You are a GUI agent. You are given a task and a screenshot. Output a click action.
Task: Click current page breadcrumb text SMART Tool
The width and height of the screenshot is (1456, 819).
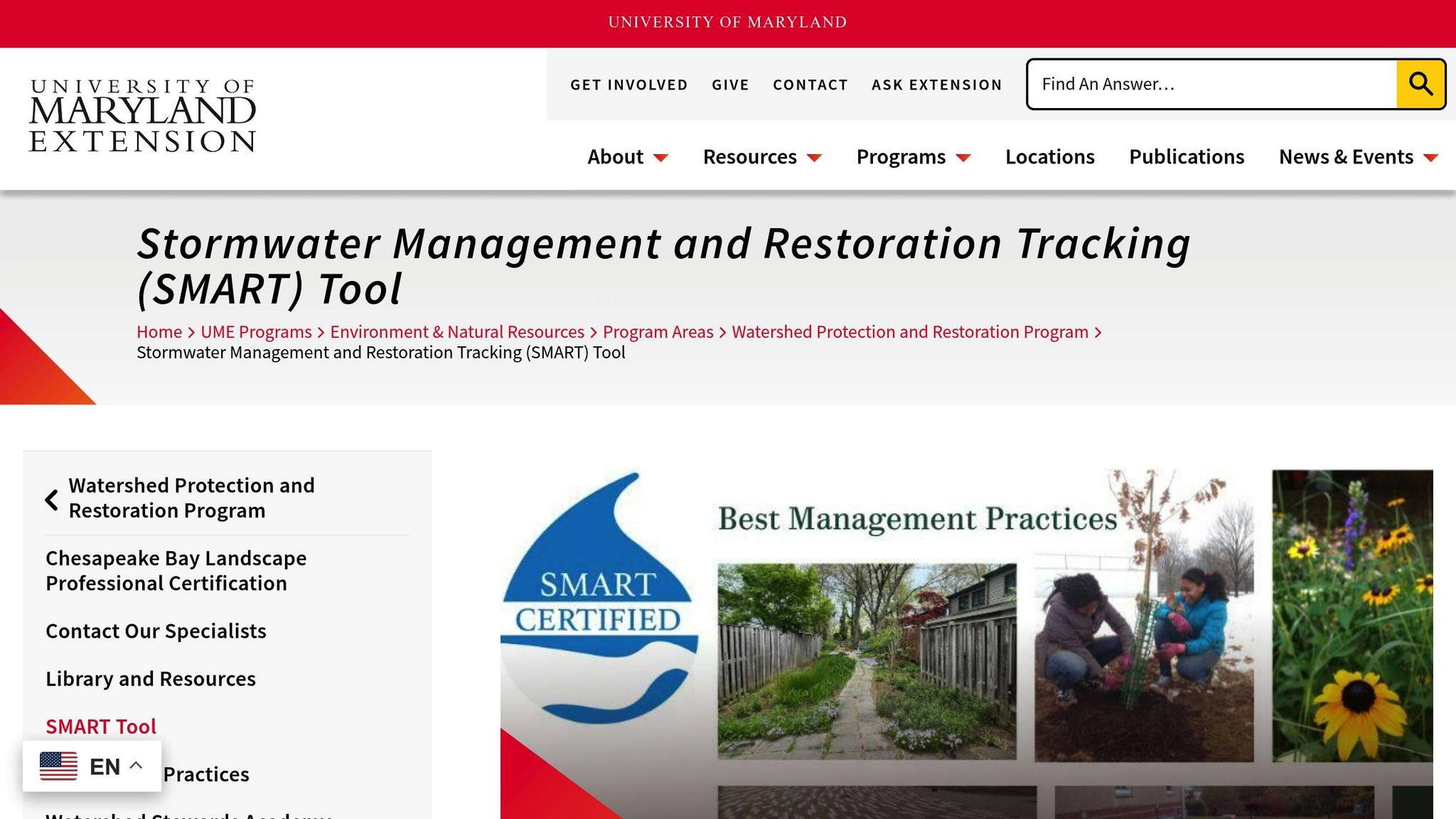click(x=381, y=353)
